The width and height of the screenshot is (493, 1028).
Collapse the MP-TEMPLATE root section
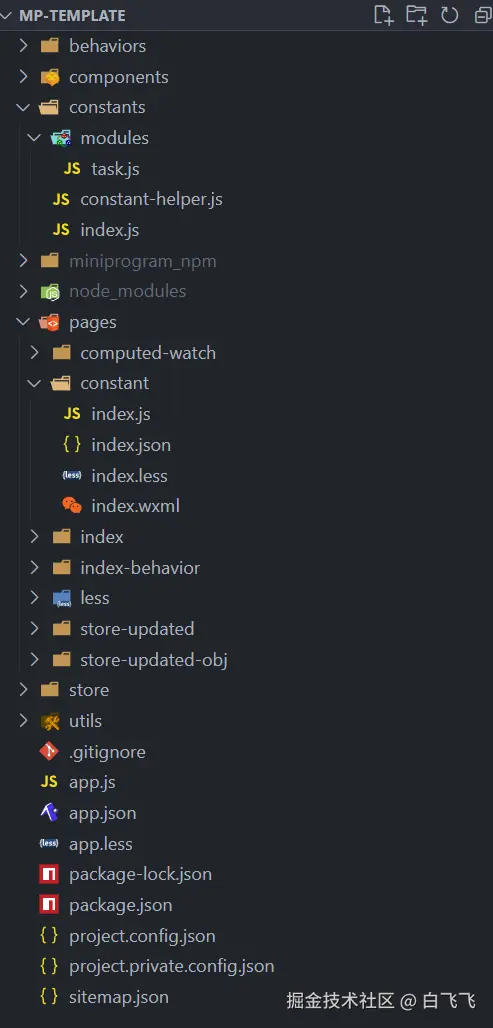pos(7,15)
